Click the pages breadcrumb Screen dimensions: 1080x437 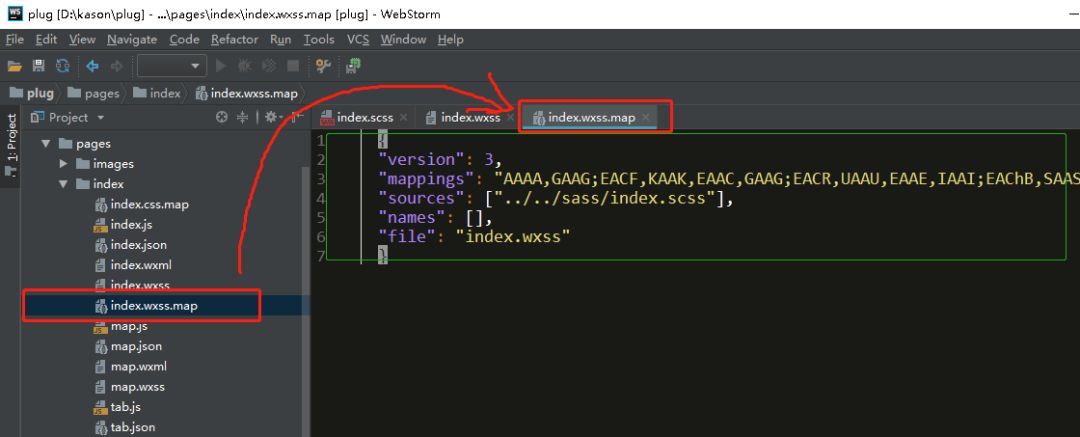(x=94, y=93)
